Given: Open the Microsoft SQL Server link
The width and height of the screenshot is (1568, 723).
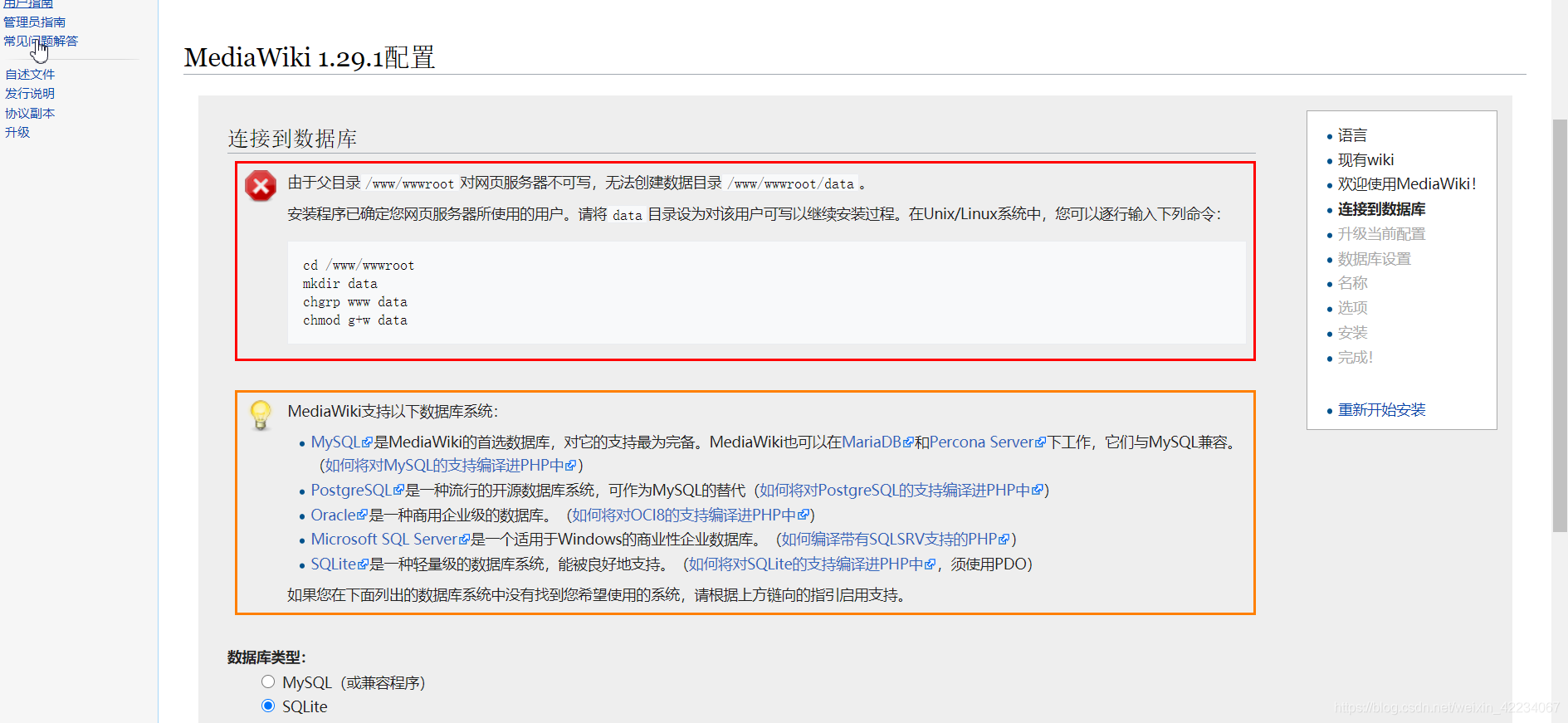Looking at the screenshot, I should pyautogui.click(x=390, y=539).
